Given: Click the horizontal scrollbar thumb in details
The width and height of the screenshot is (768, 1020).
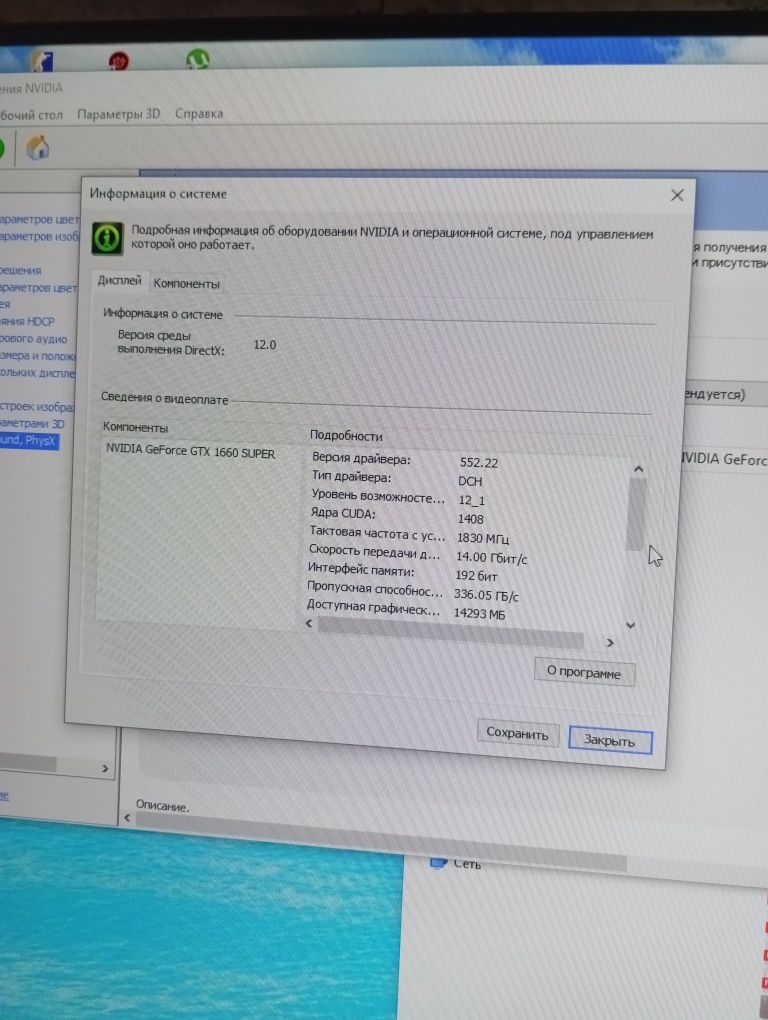Looking at the screenshot, I should (450, 632).
